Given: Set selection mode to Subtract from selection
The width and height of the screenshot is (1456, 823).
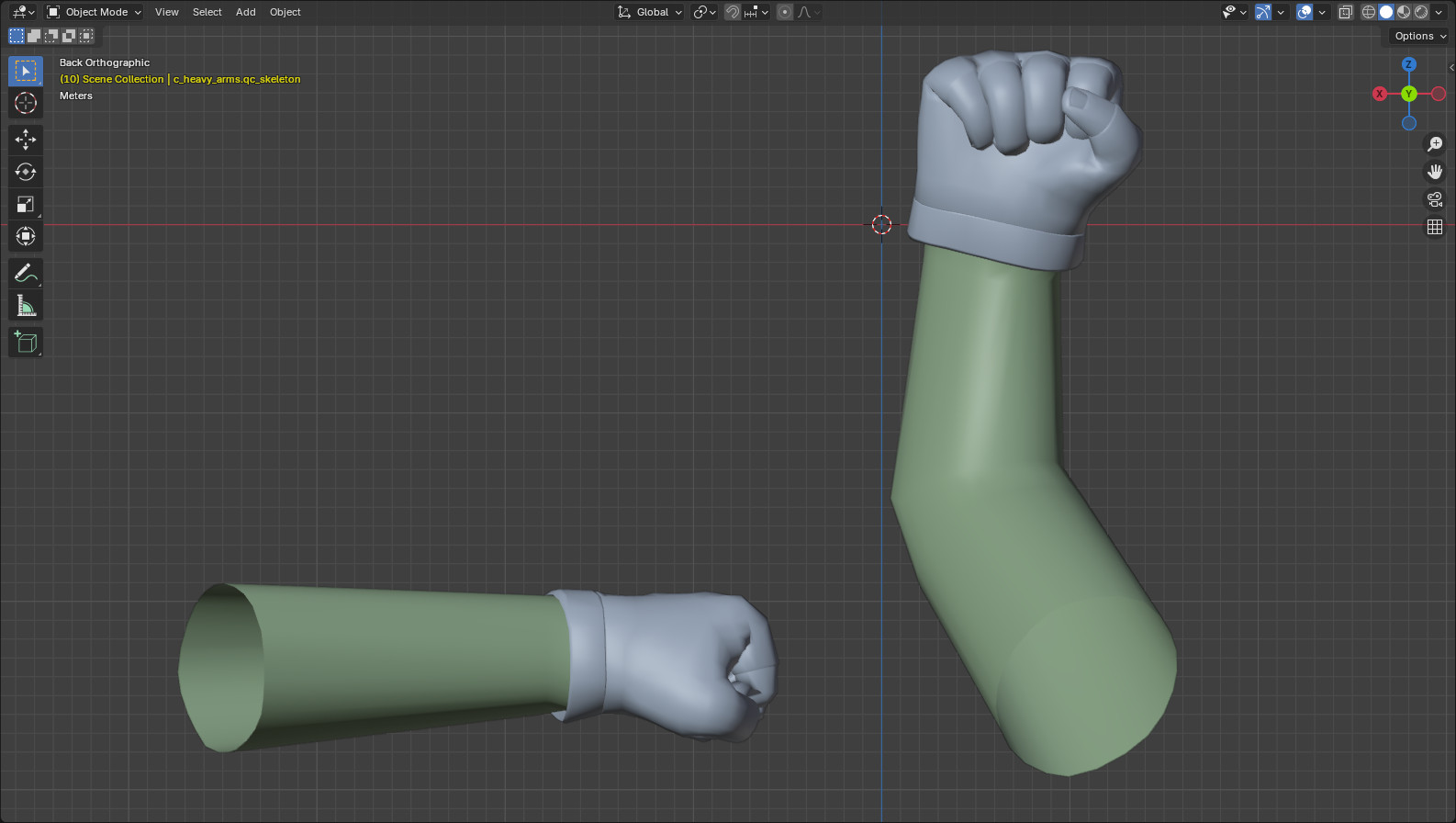Looking at the screenshot, I should (51, 36).
